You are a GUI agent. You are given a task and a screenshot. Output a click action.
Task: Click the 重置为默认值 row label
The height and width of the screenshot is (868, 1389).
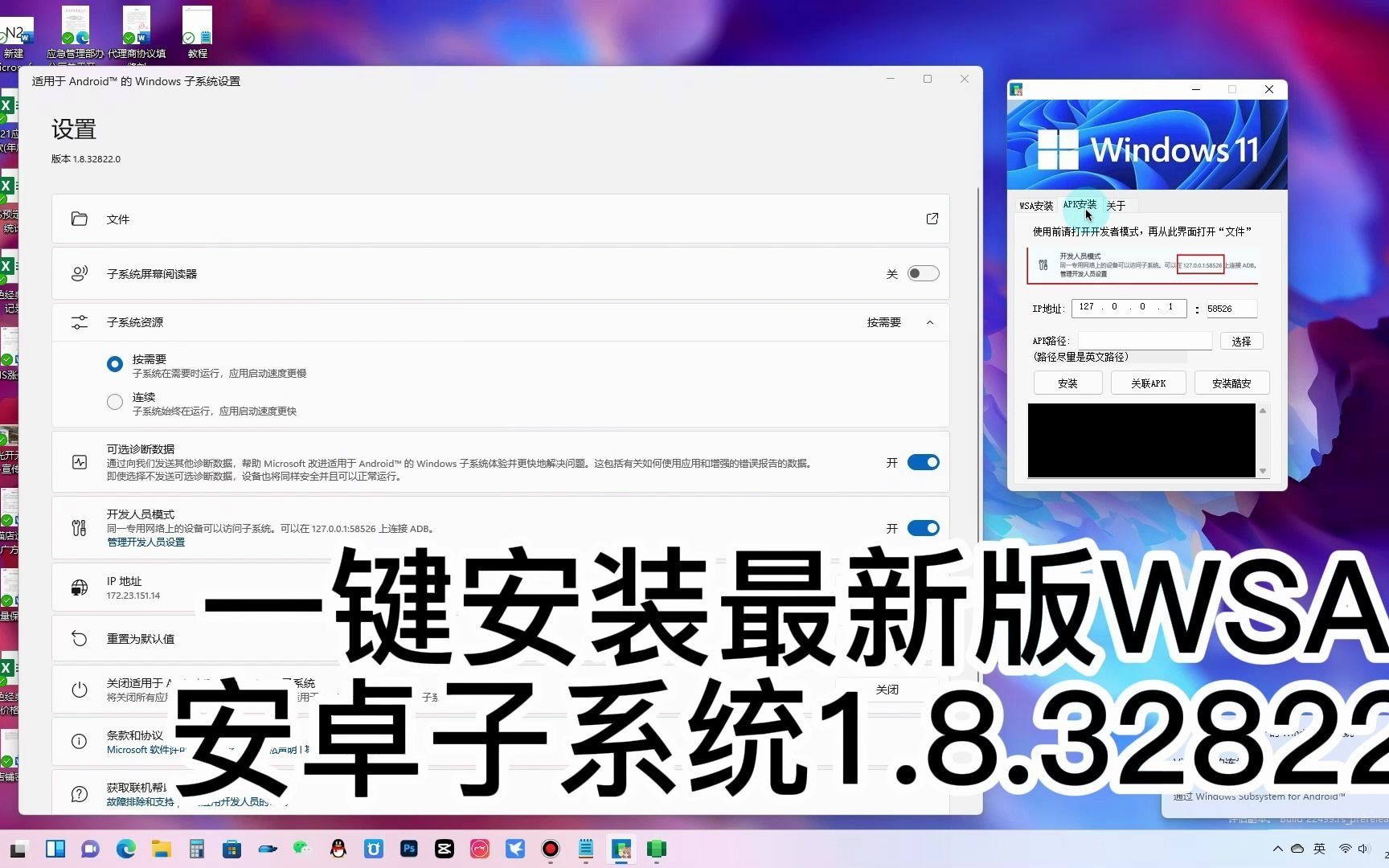pos(141,639)
